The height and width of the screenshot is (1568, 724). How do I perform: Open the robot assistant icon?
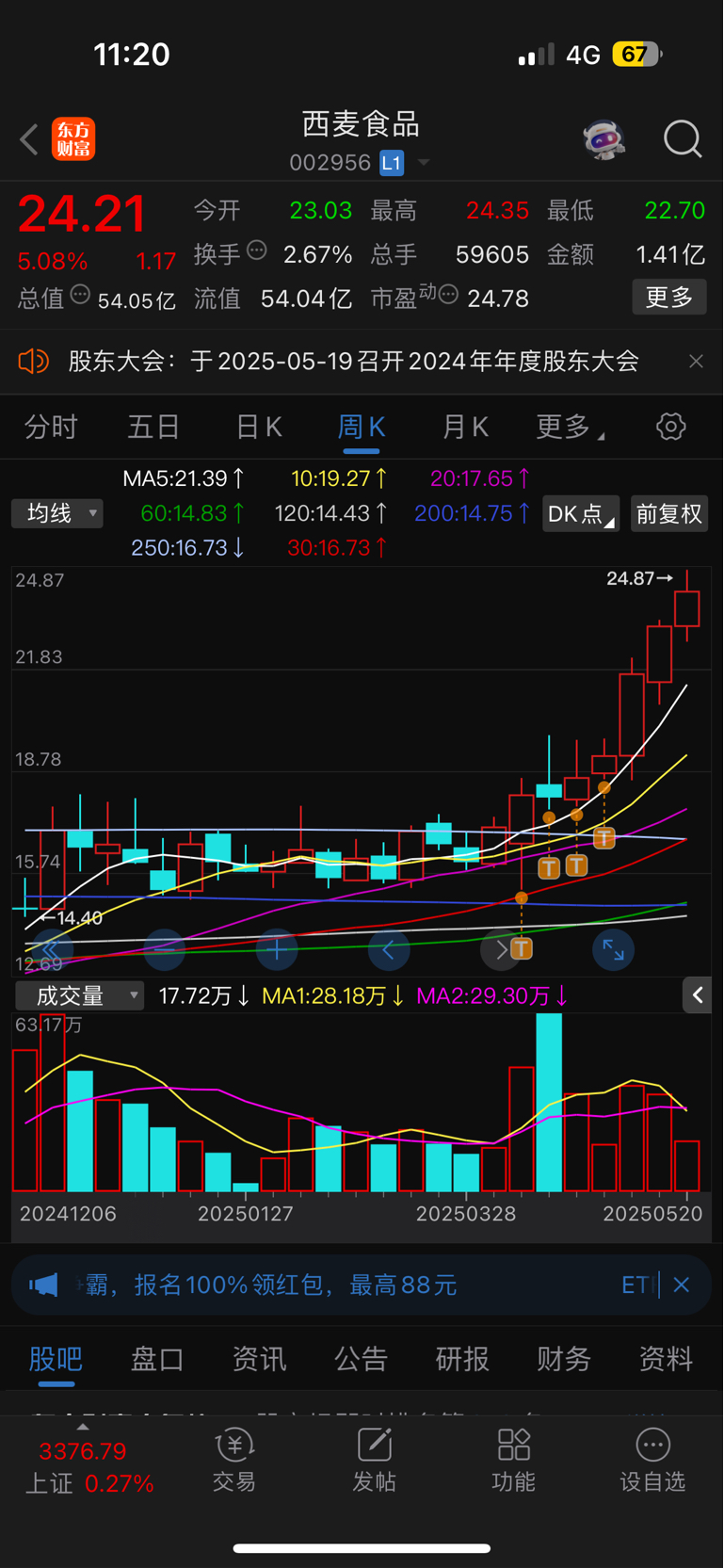pos(603,139)
